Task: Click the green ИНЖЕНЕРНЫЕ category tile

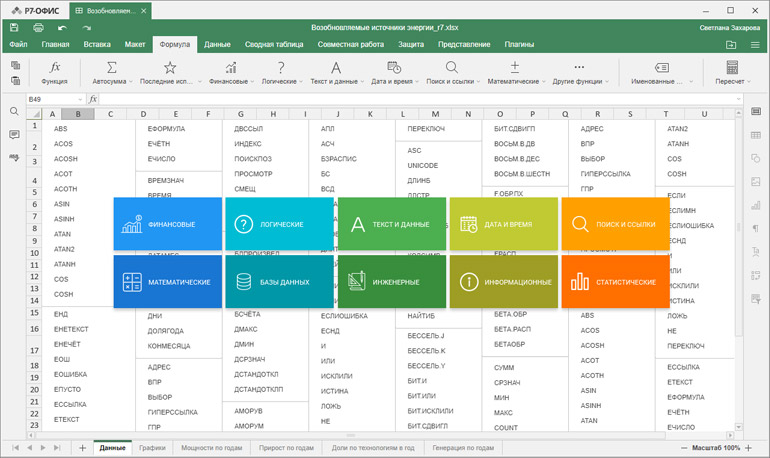Action: (x=392, y=282)
